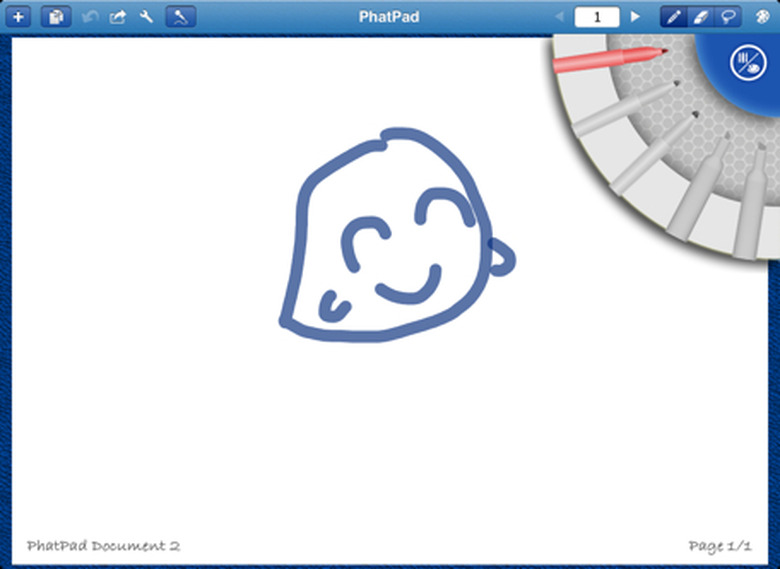Select the fourth gray marker with the thick tip
780x569 pixels.
point(700,188)
